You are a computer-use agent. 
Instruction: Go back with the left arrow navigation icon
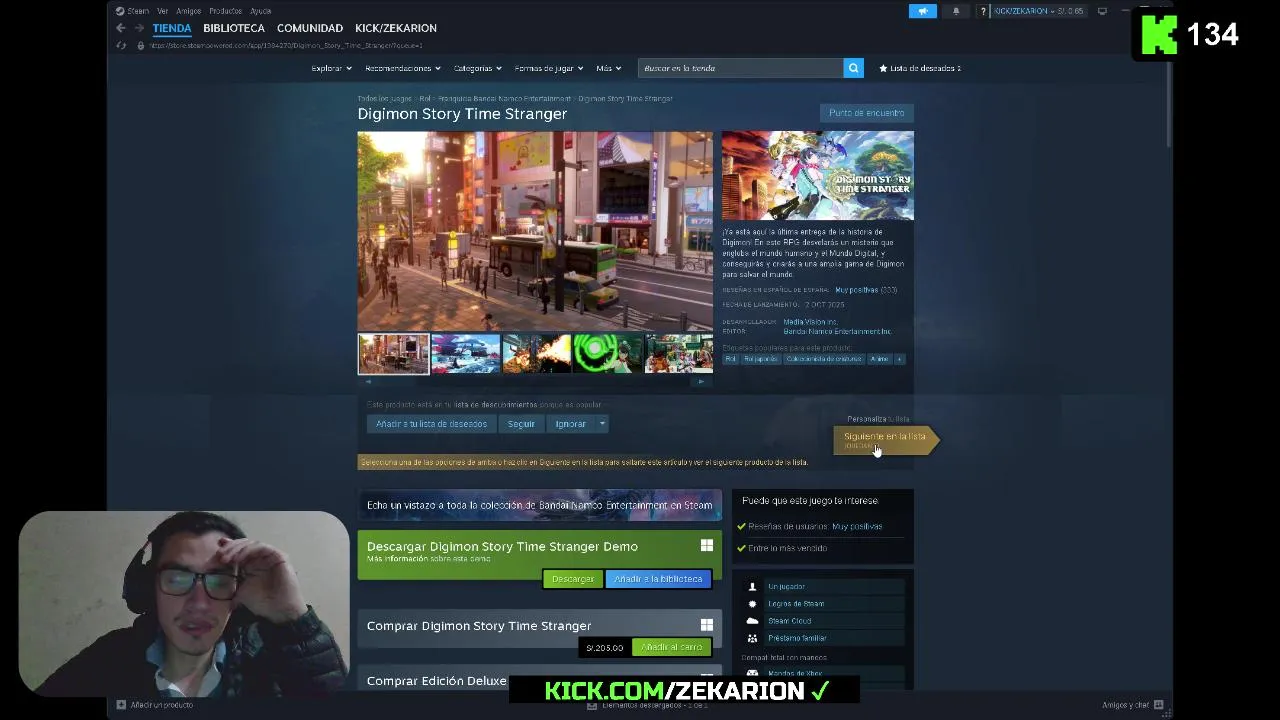pos(121,28)
